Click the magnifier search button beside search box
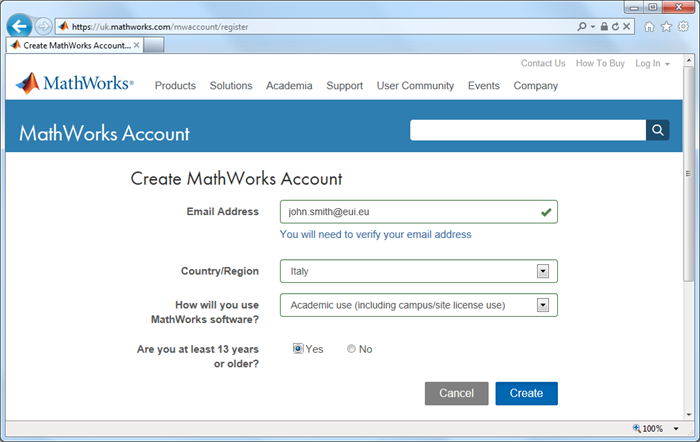The image size is (700, 442). tap(657, 130)
